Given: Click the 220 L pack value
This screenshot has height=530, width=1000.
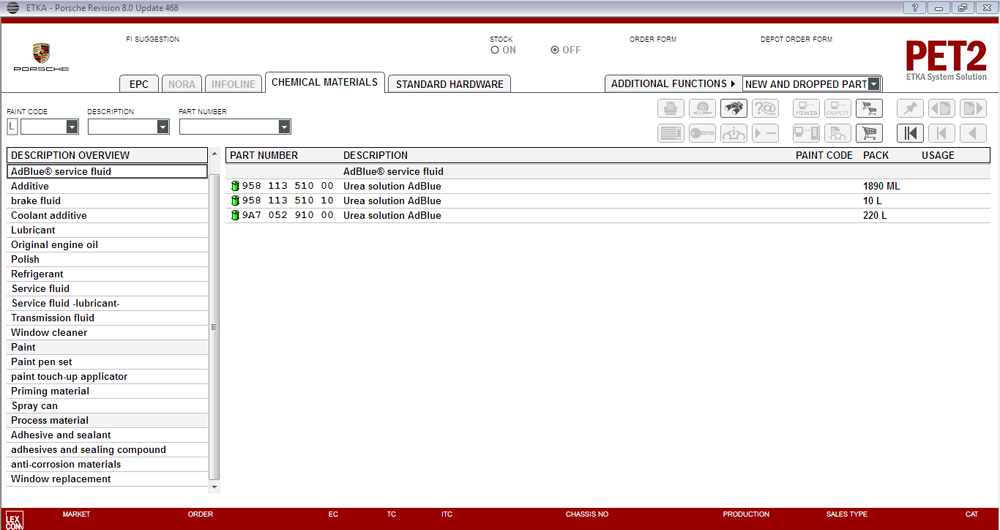Looking at the screenshot, I should (x=874, y=216).
